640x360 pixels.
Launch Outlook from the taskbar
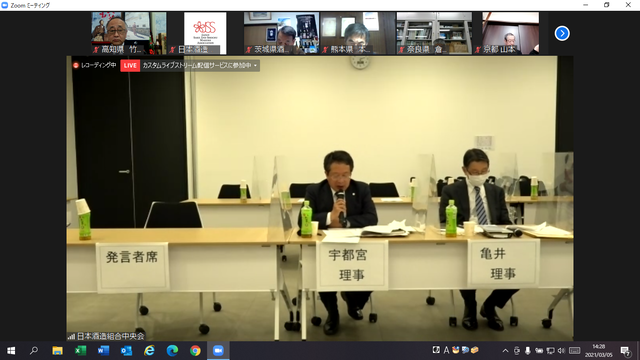(x=126, y=351)
